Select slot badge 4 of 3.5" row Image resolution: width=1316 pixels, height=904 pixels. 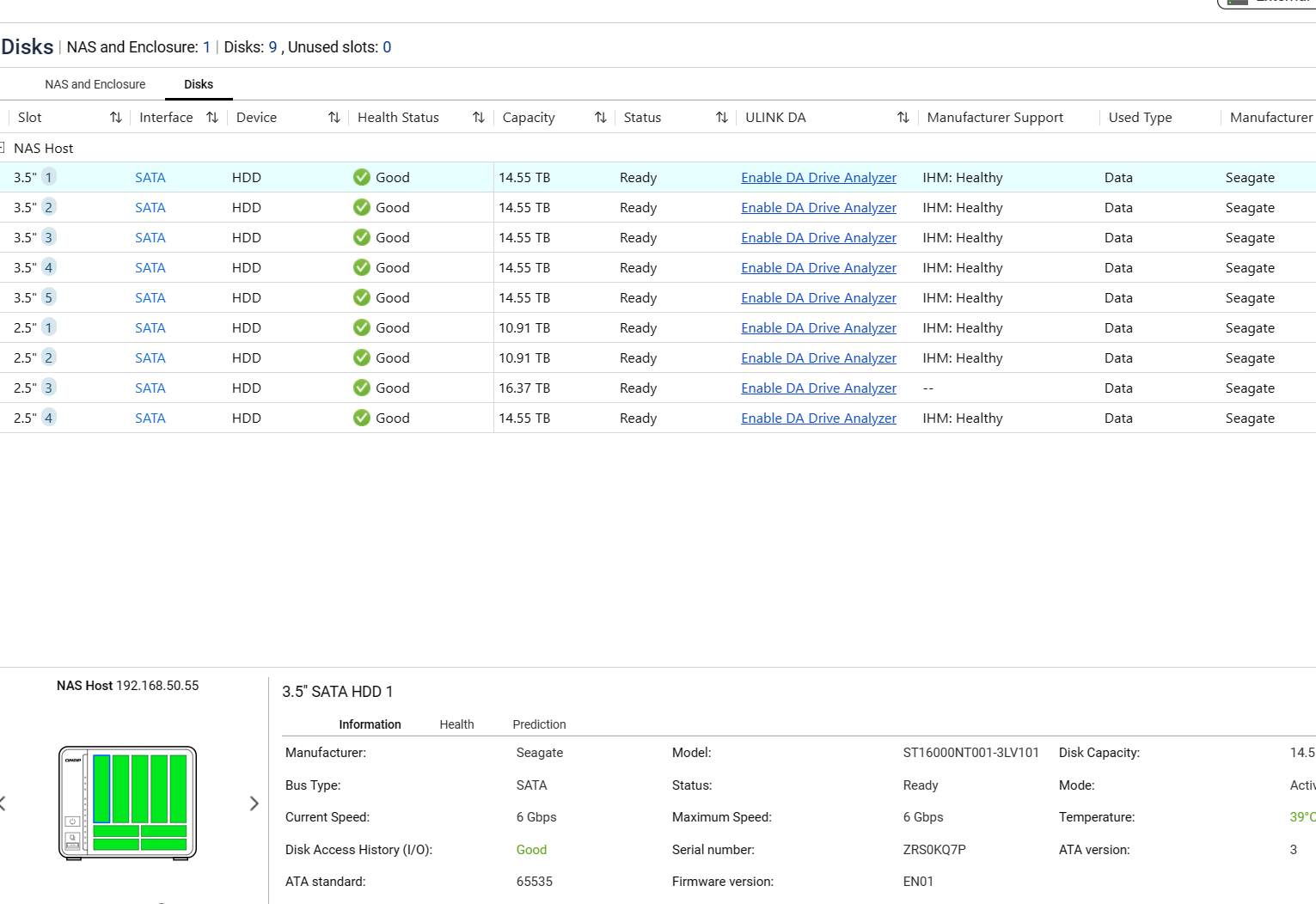[x=49, y=267]
